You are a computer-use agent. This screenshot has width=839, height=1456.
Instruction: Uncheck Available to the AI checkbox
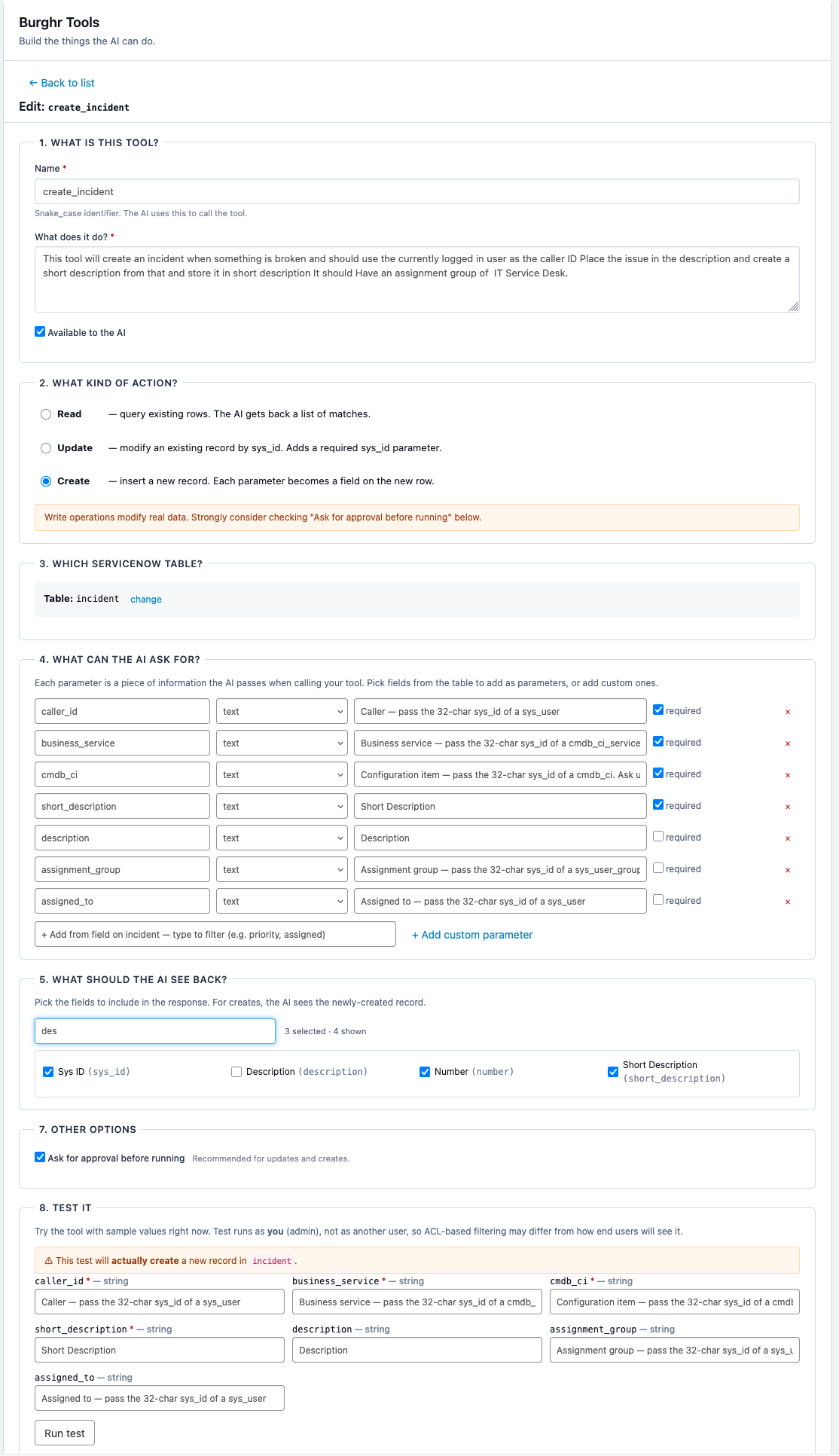pyautogui.click(x=40, y=331)
